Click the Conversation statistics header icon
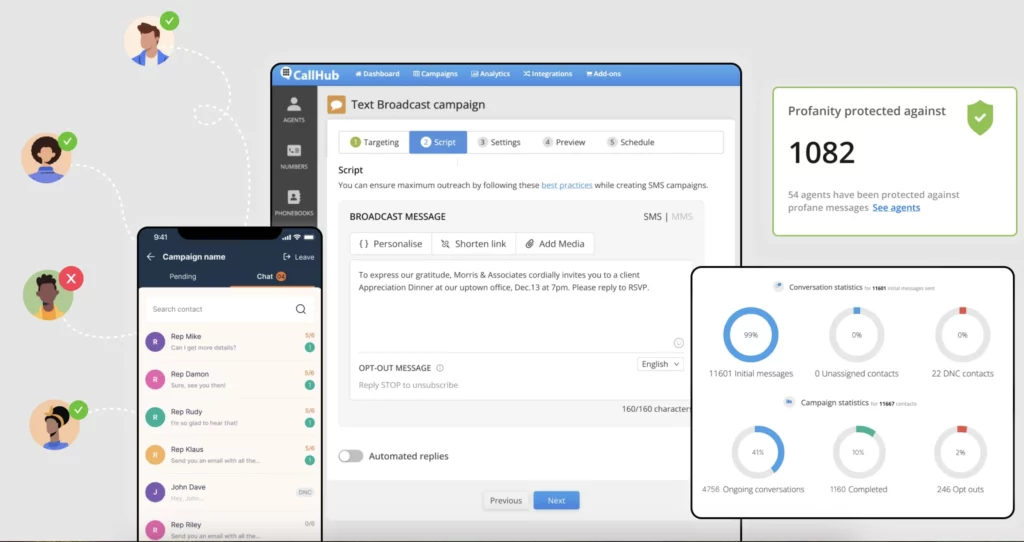This screenshot has width=1024, height=542. click(x=778, y=287)
